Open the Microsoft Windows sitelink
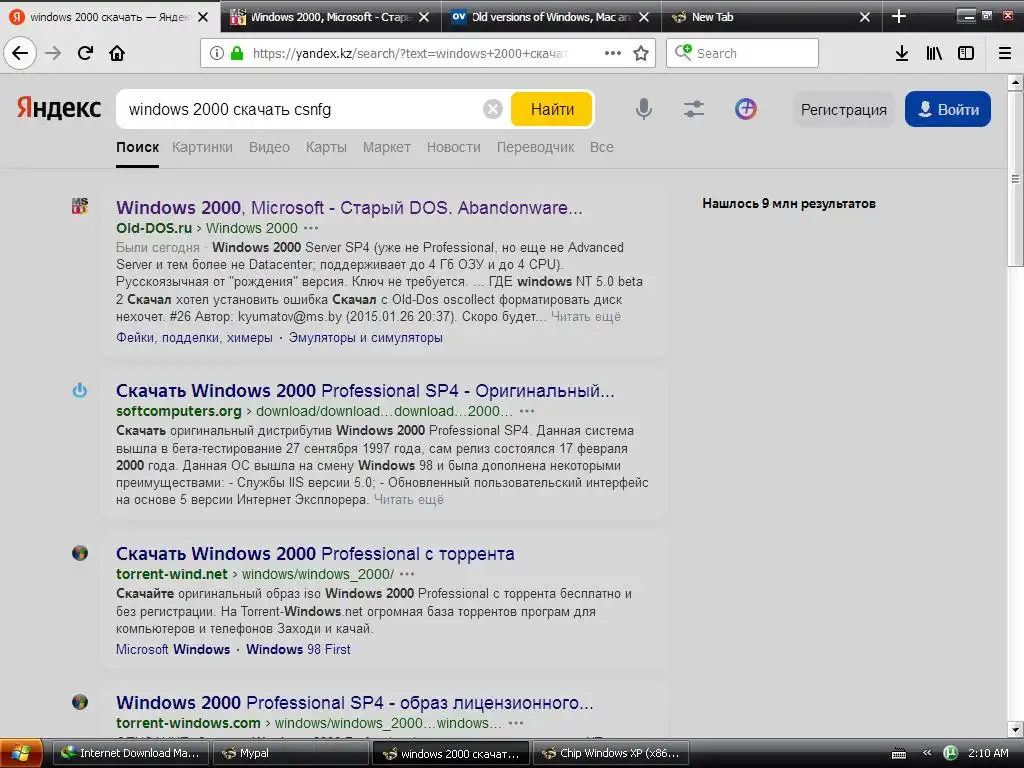The height and width of the screenshot is (768, 1024). tap(173, 649)
